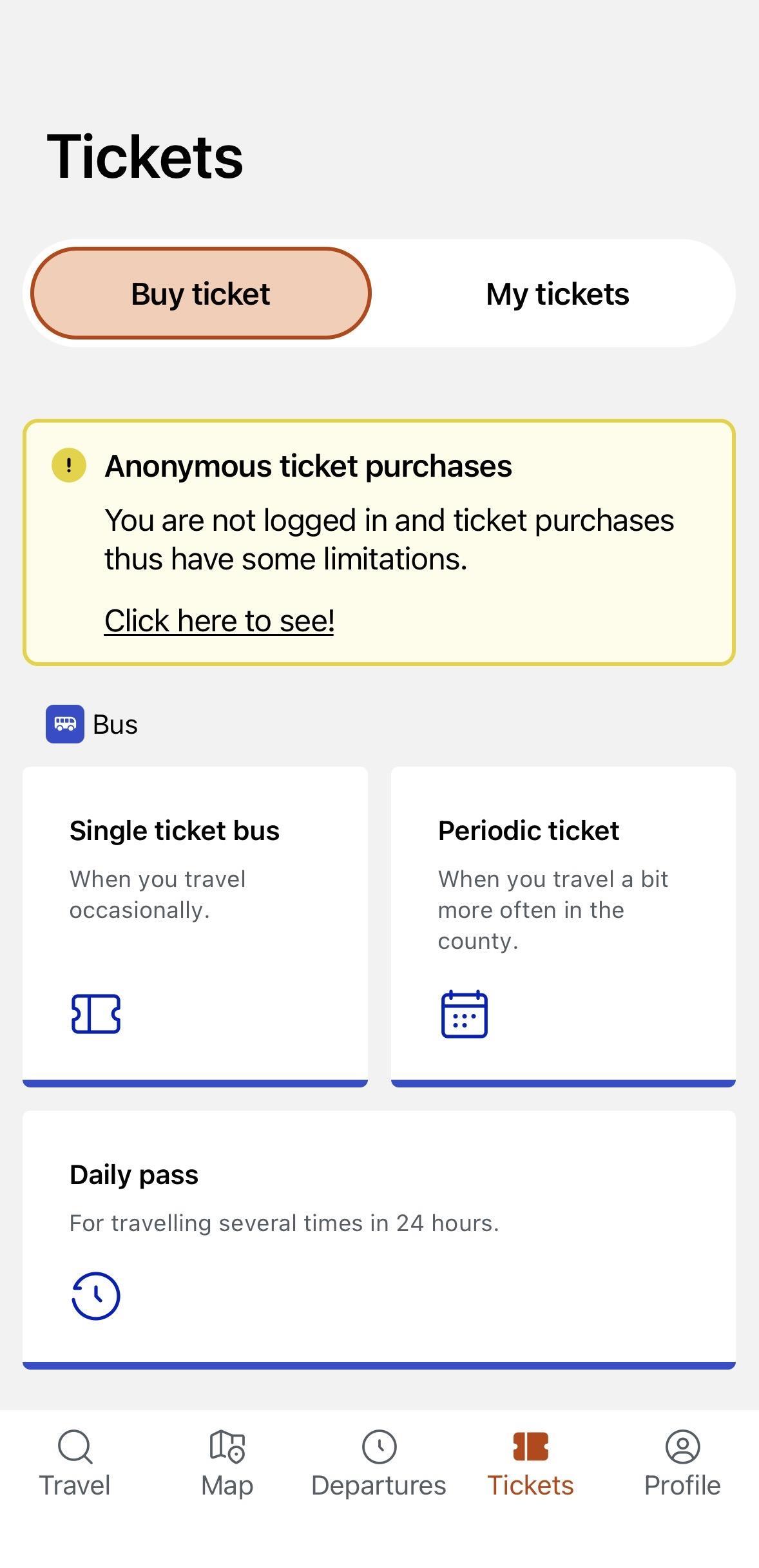Switch to the My tickets segment
The image size is (759, 1568).
coord(557,294)
